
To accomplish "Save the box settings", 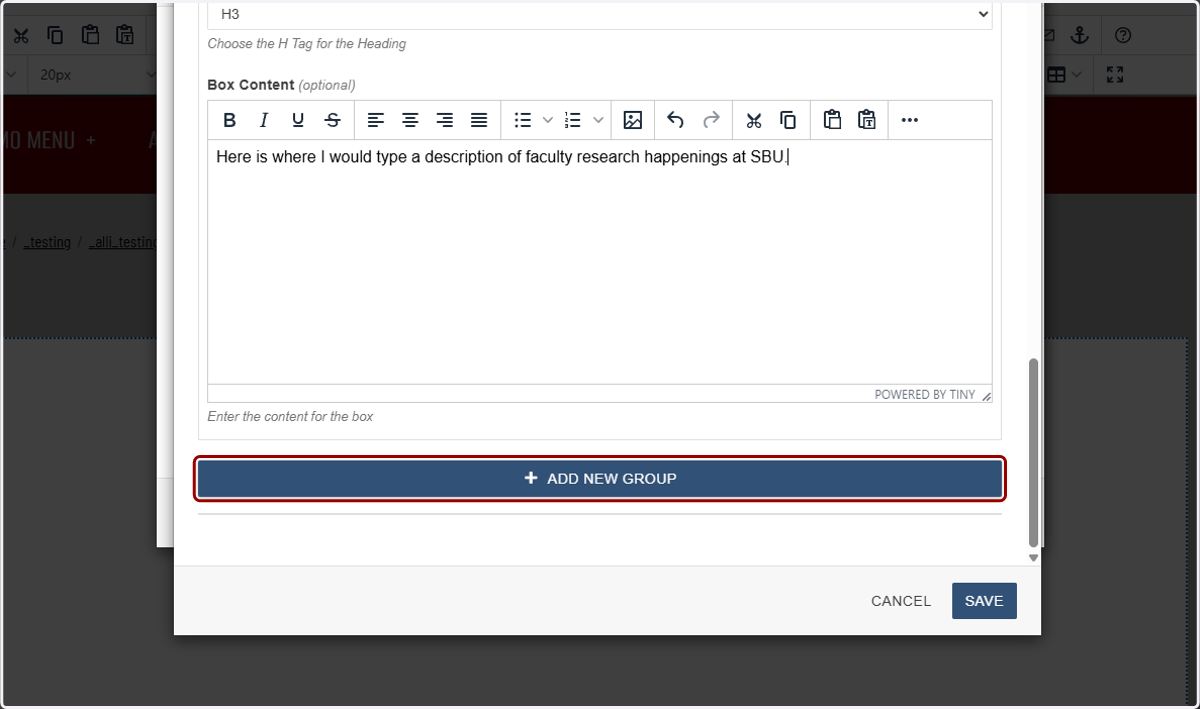I will [x=984, y=601].
